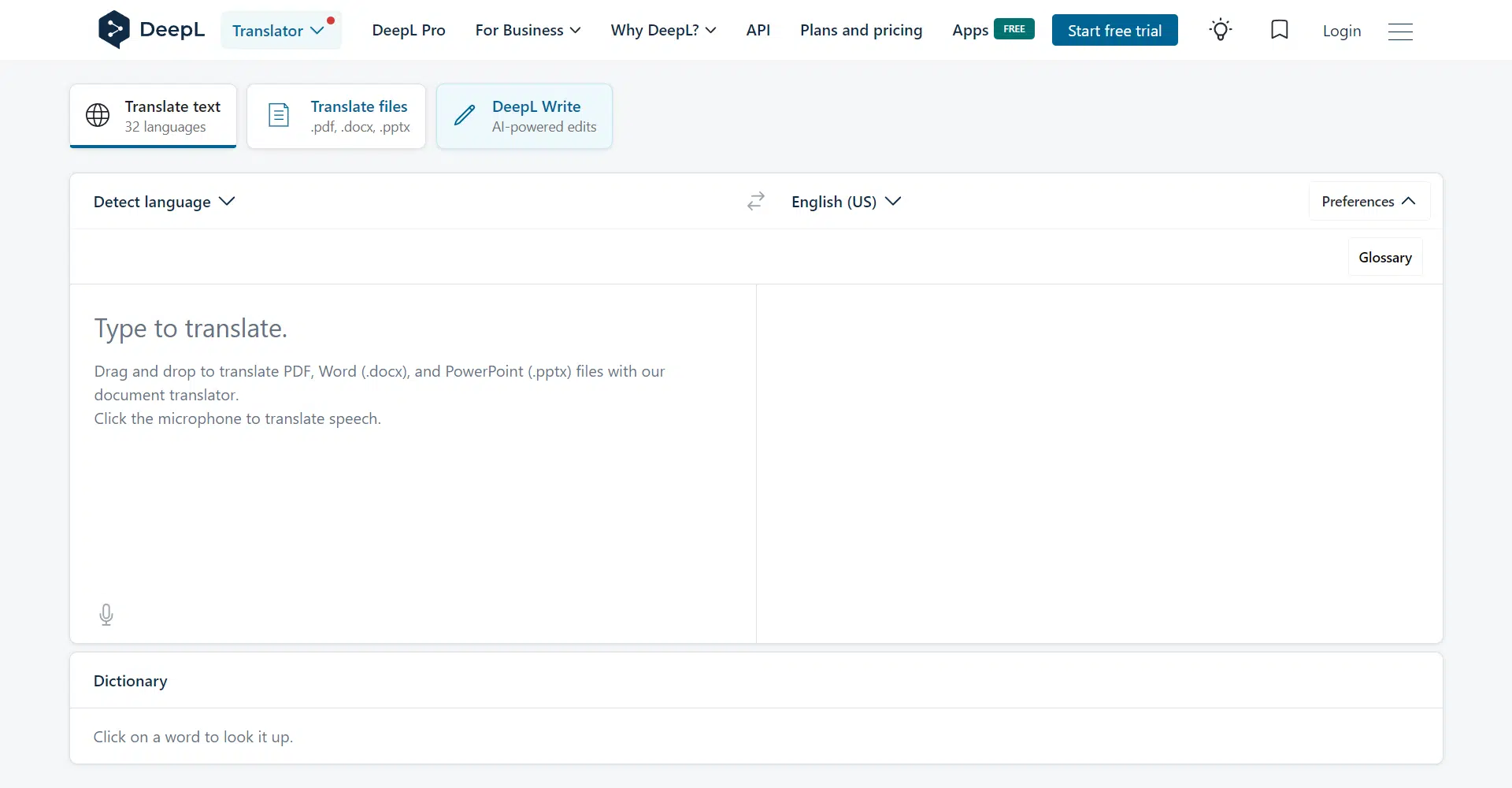Open the English (US) target language dropdown
The image size is (1512, 788).
(x=846, y=202)
